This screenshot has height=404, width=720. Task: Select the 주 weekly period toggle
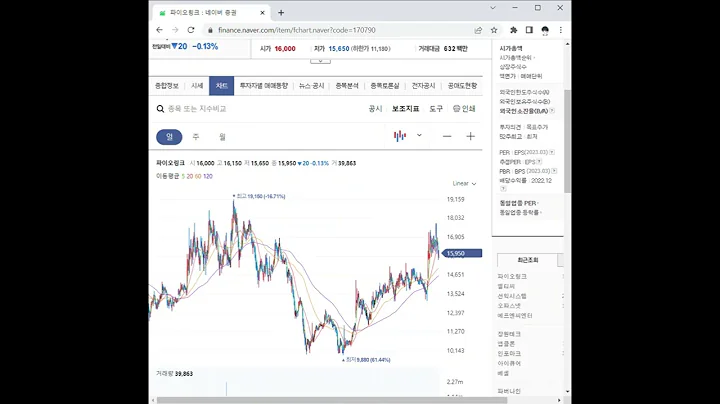(196, 137)
